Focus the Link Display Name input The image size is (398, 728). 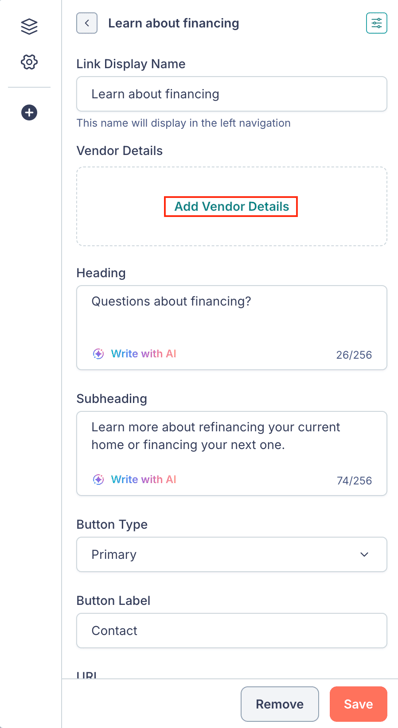coord(231,94)
